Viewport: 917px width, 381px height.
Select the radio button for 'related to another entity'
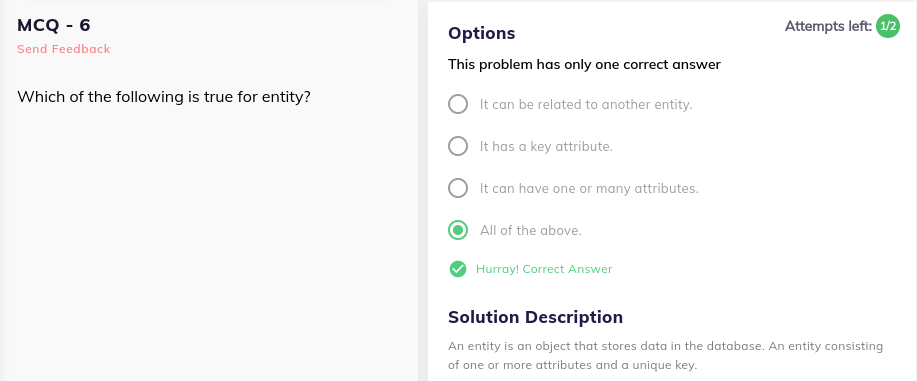[458, 104]
